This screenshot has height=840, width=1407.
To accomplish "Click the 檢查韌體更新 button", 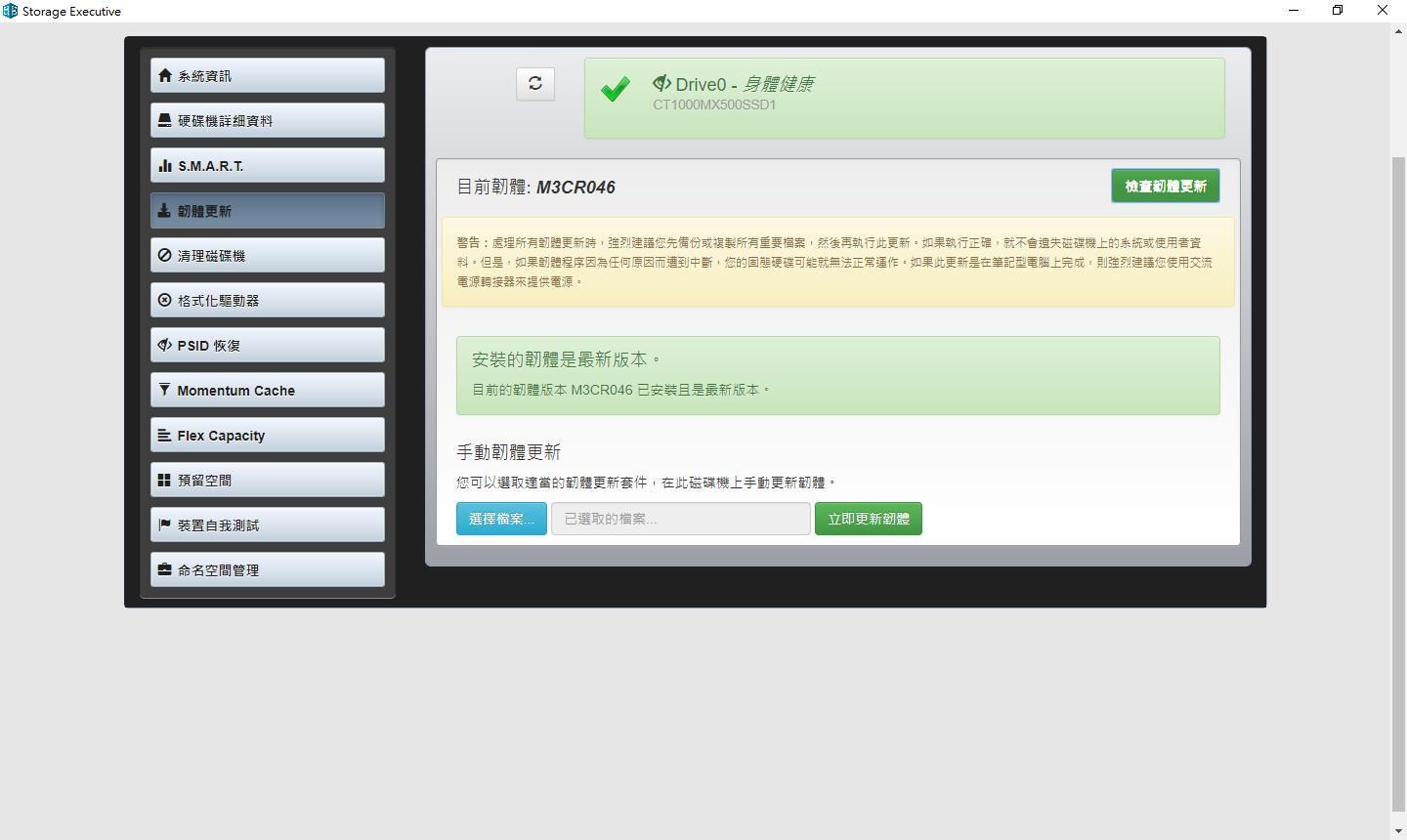I will click(x=1165, y=186).
